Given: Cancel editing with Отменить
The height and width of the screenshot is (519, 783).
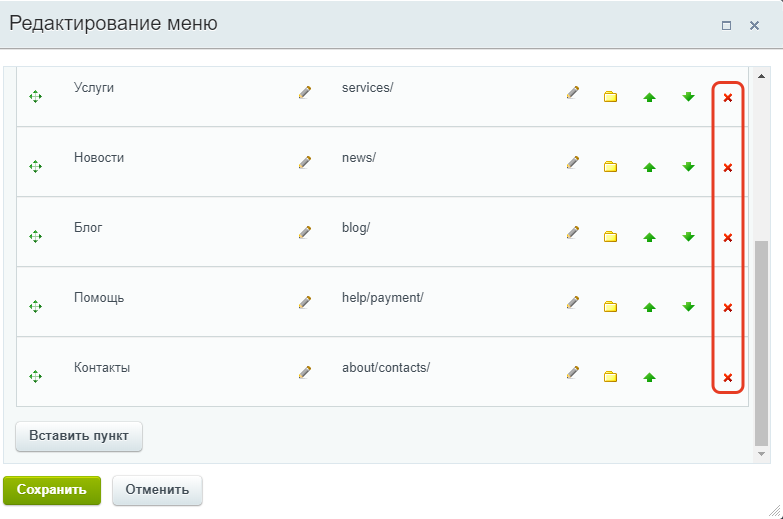Looking at the screenshot, I should 157,490.
